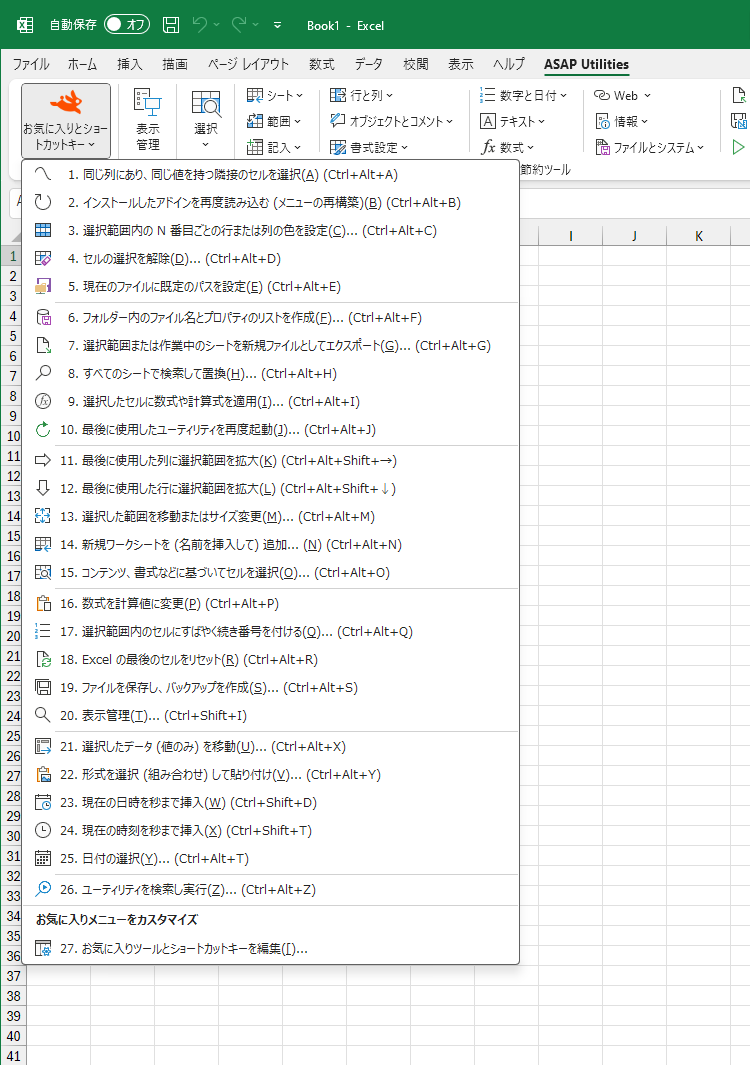Click clock icon for item 24 現在の時刻

pos(43,829)
